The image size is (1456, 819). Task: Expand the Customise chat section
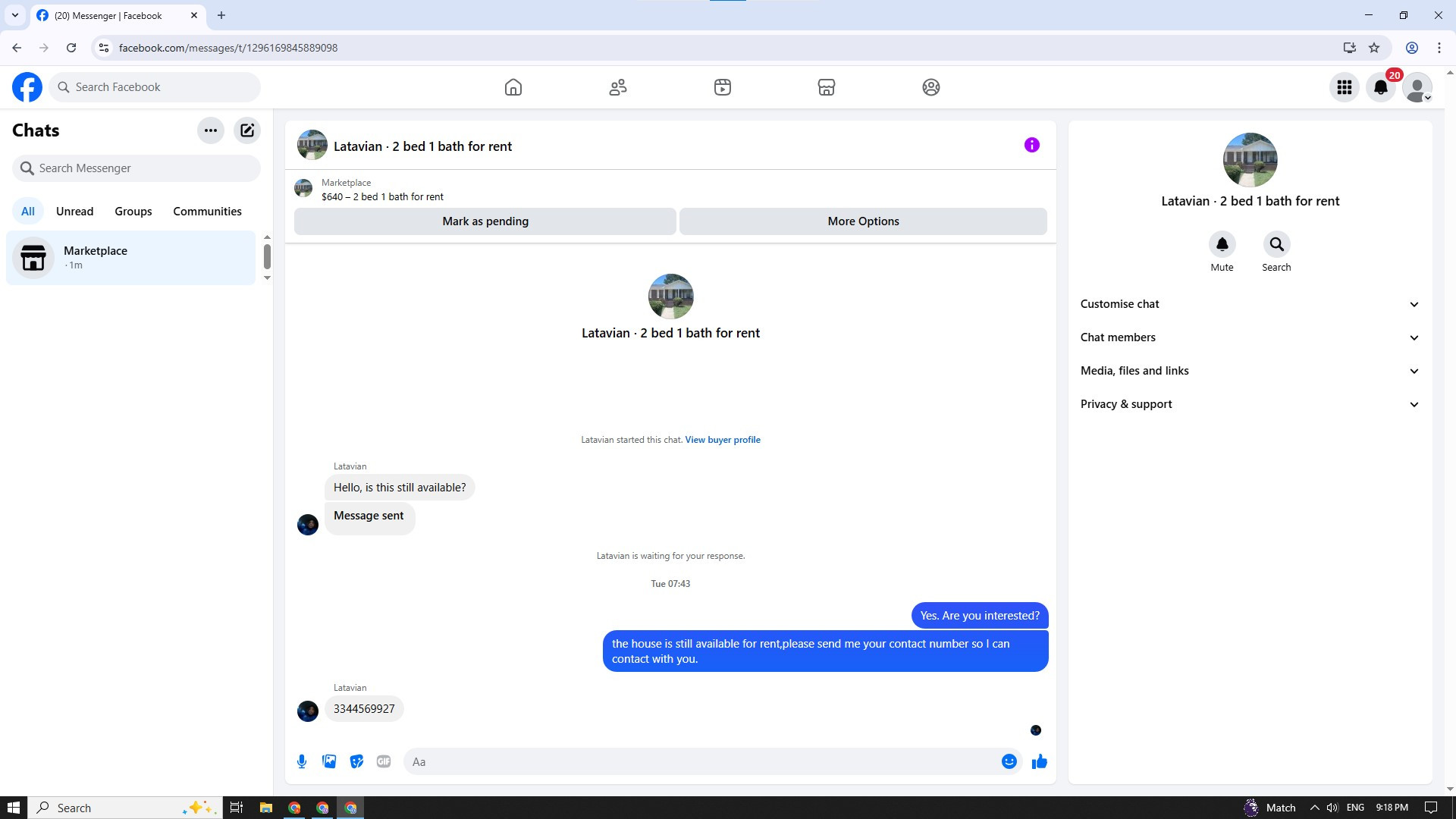(x=1250, y=304)
